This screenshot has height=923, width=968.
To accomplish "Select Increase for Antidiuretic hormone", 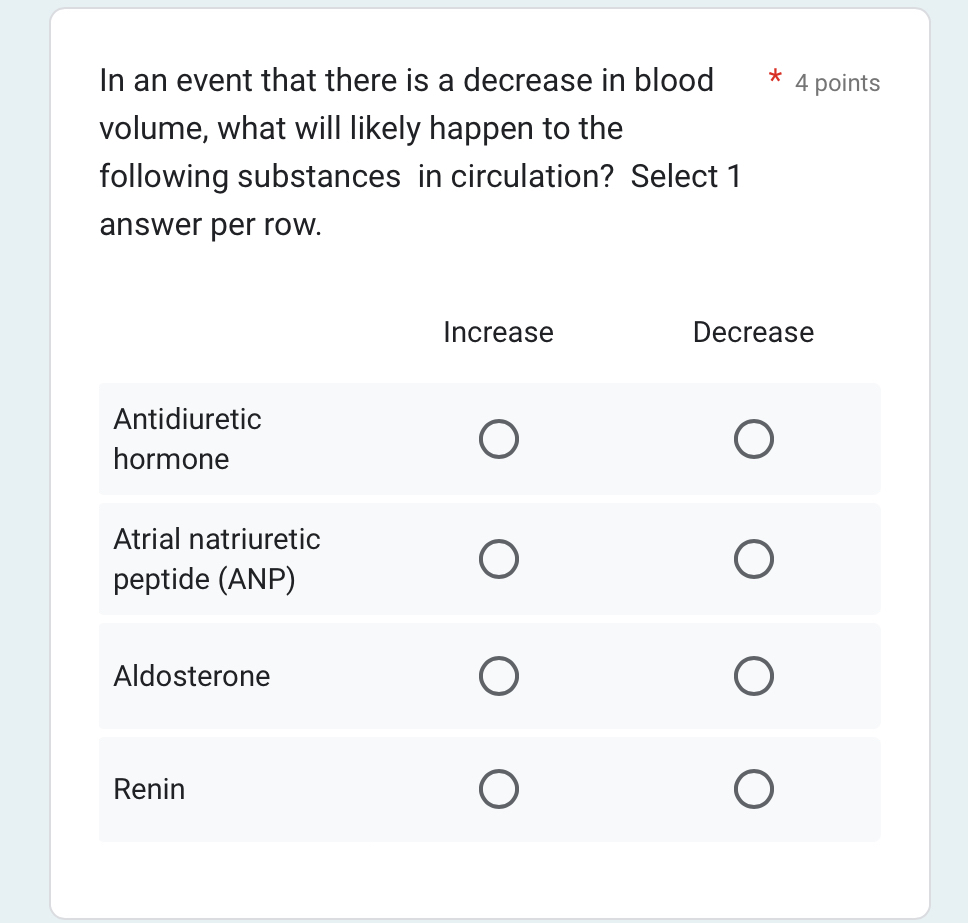I will 499,438.
